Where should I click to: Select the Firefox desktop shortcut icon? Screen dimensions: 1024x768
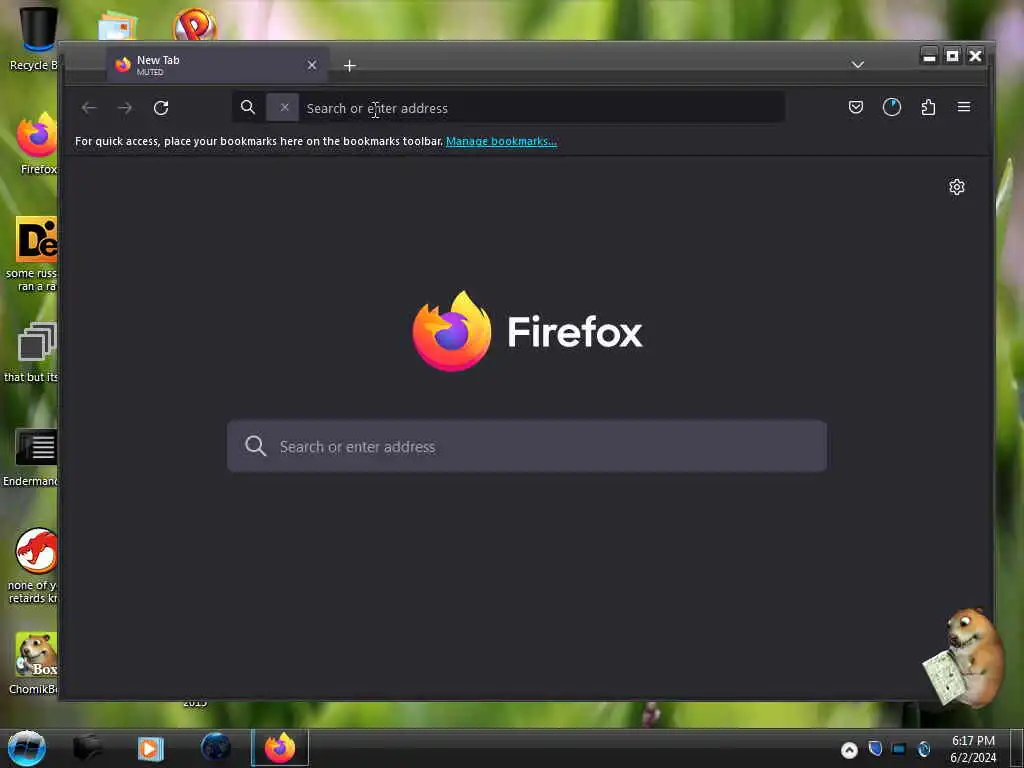click(x=37, y=144)
